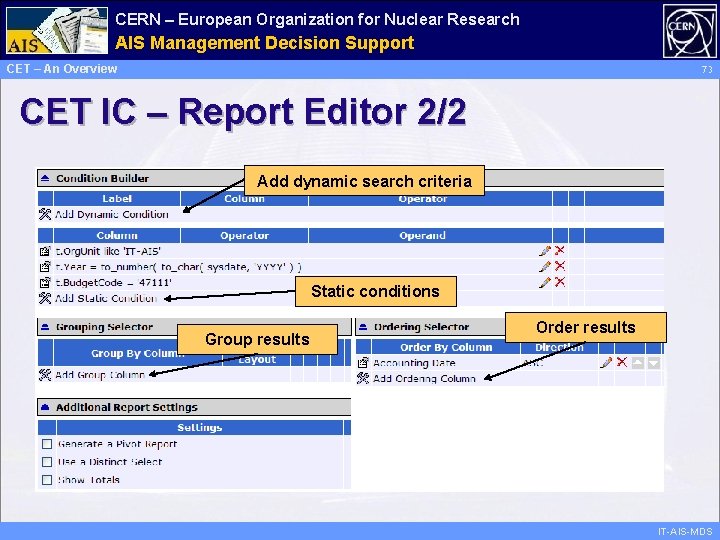Screen dimensions: 720x540
Task: Click the tools icon beside Add Dynamic Condition
Action: pyautogui.click(x=45, y=214)
